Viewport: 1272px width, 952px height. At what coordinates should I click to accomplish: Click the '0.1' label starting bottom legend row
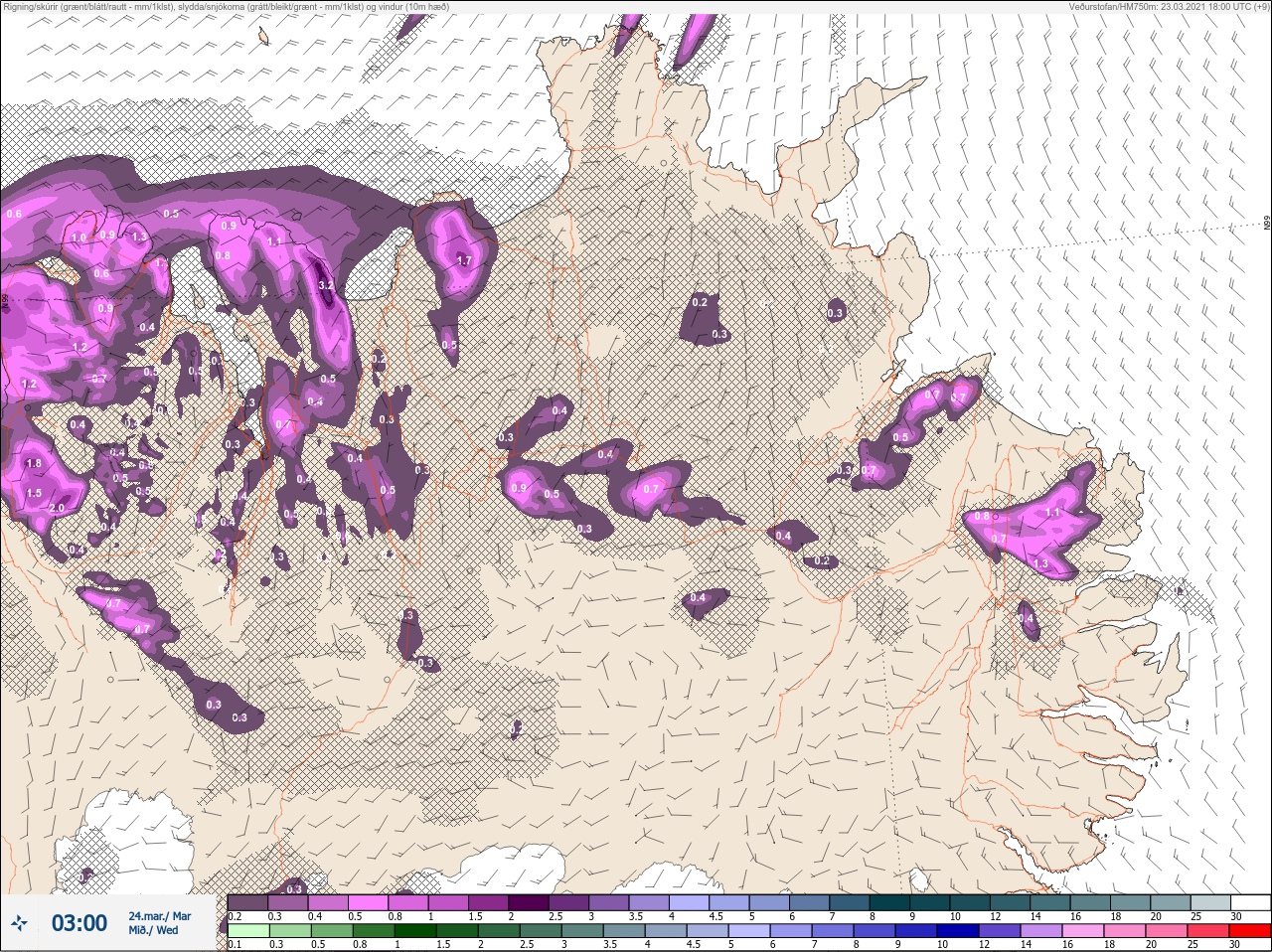coord(235,943)
